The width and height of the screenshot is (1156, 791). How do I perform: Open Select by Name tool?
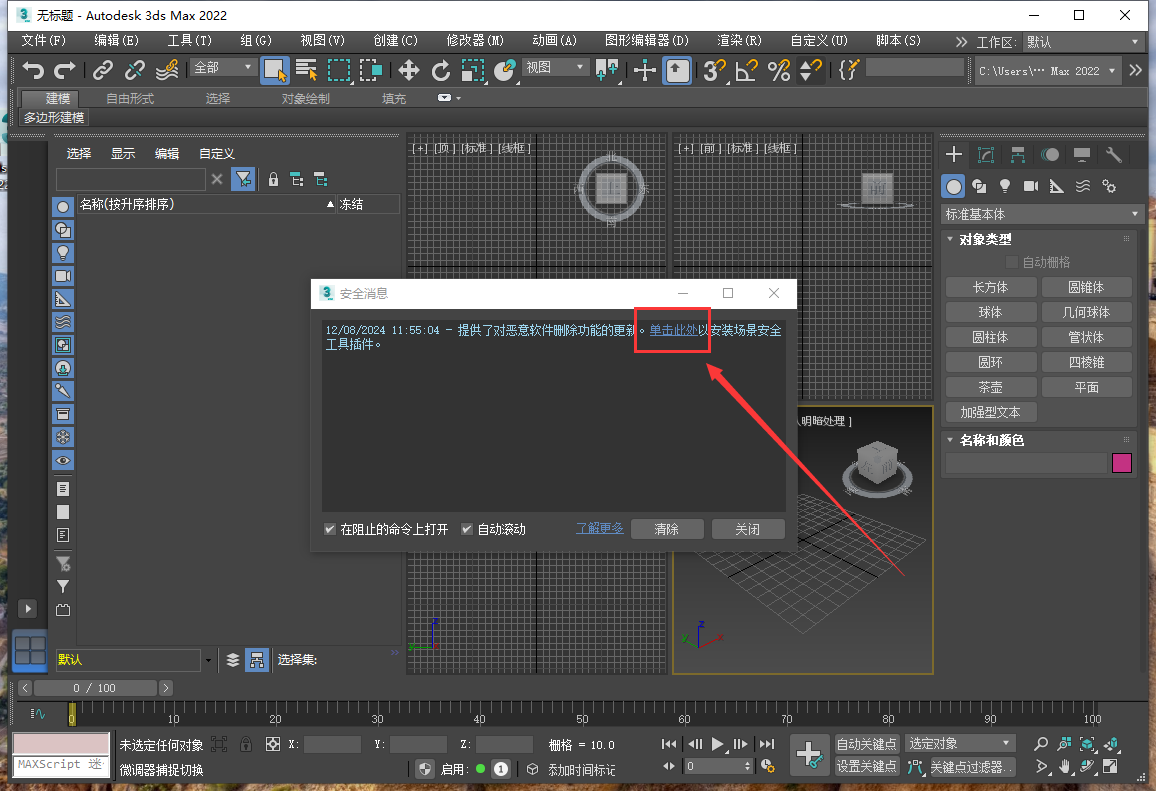coord(306,71)
